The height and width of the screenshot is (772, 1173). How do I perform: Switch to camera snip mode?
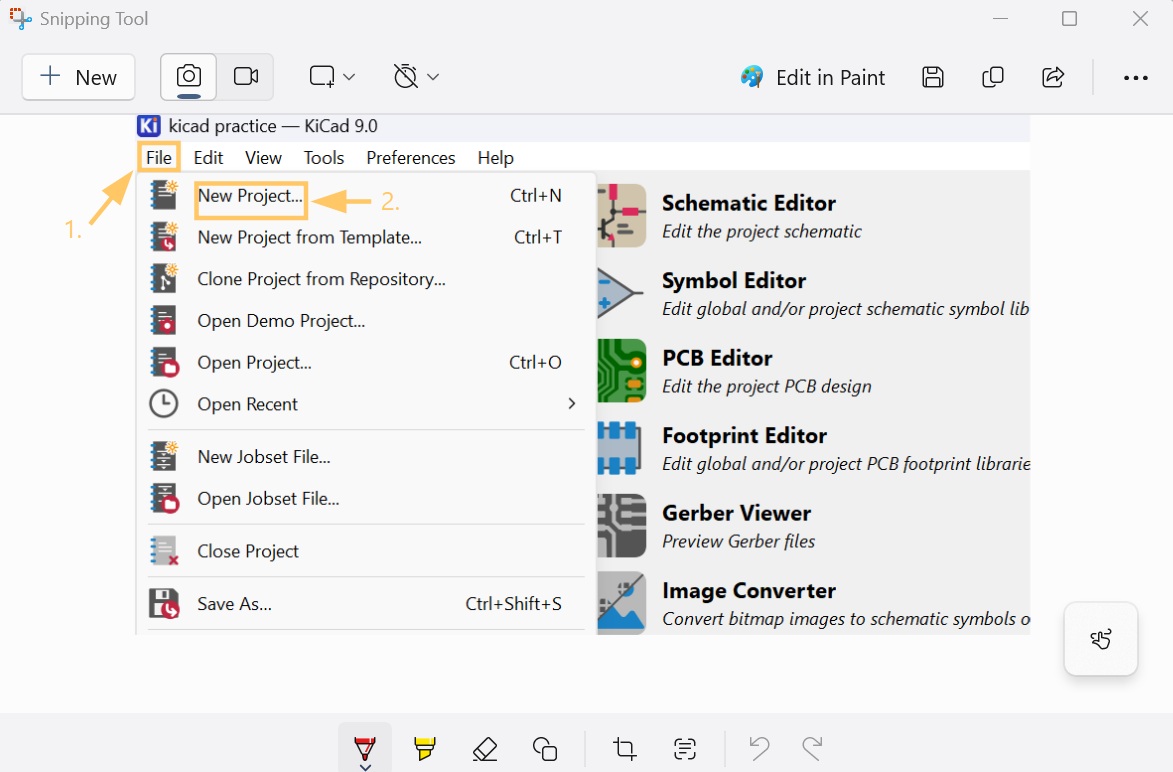click(x=188, y=76)
